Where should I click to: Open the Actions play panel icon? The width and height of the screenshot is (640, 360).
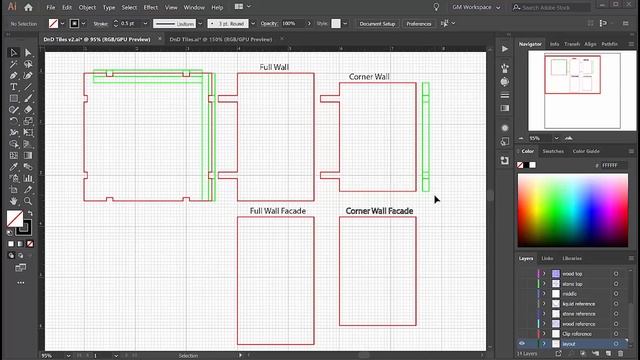[505, 49]
